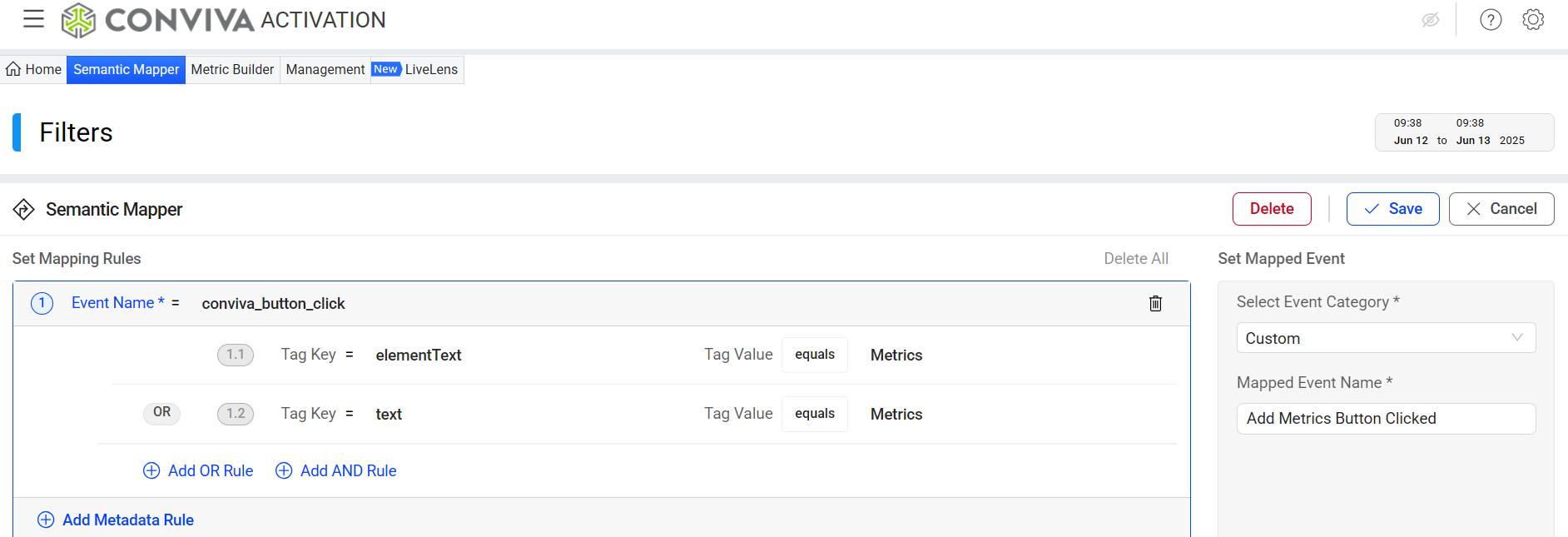The image size is (1568, 537).
Task: Open the LiveLens tab
Action: [430, 69]
